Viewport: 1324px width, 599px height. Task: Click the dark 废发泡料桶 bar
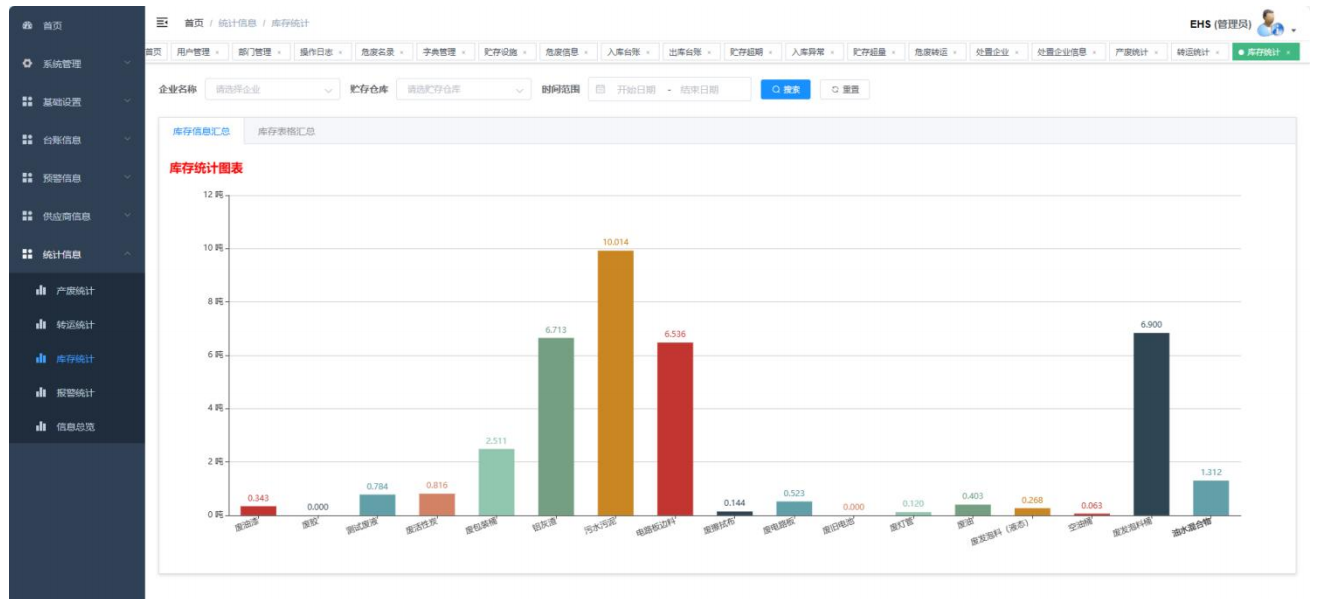[1151, 424]
